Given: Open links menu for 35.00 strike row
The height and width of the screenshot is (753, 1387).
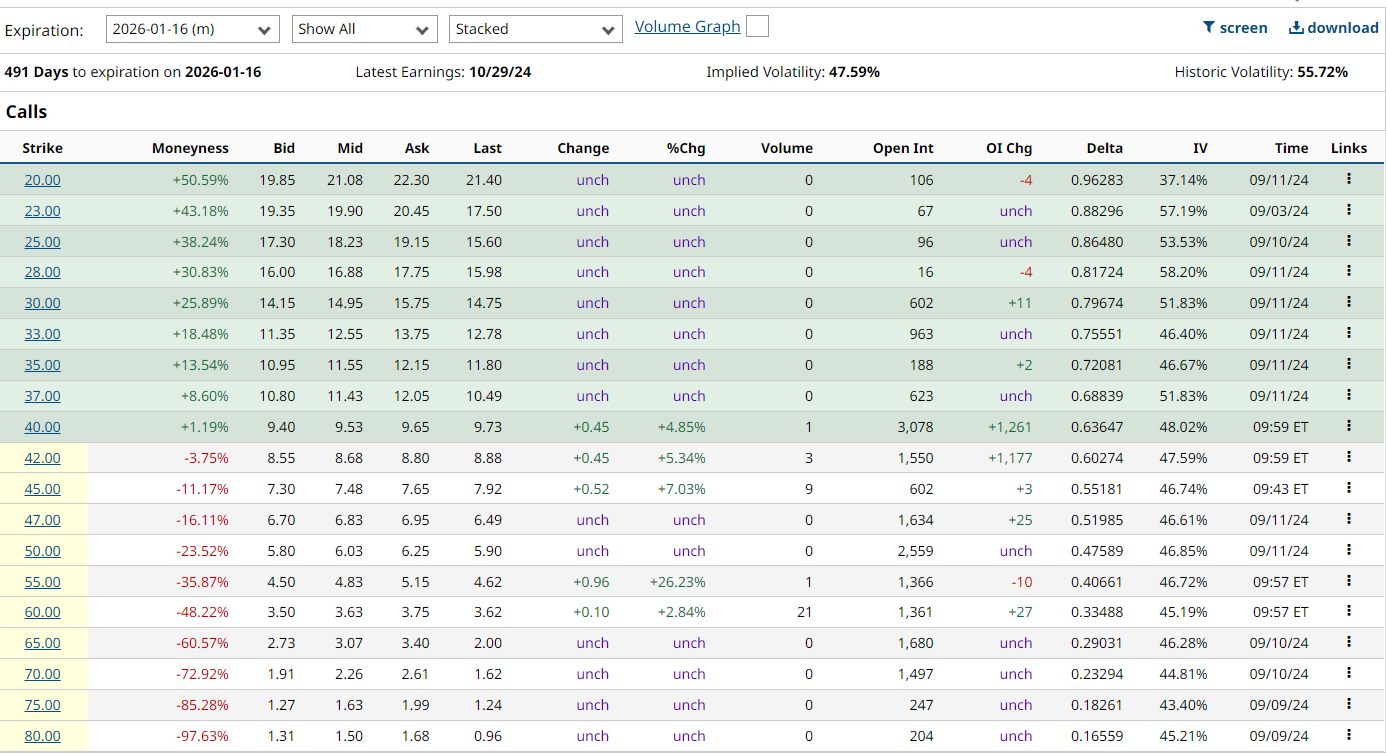Looking at the screenshot, I should click(x=1348, y=364).
